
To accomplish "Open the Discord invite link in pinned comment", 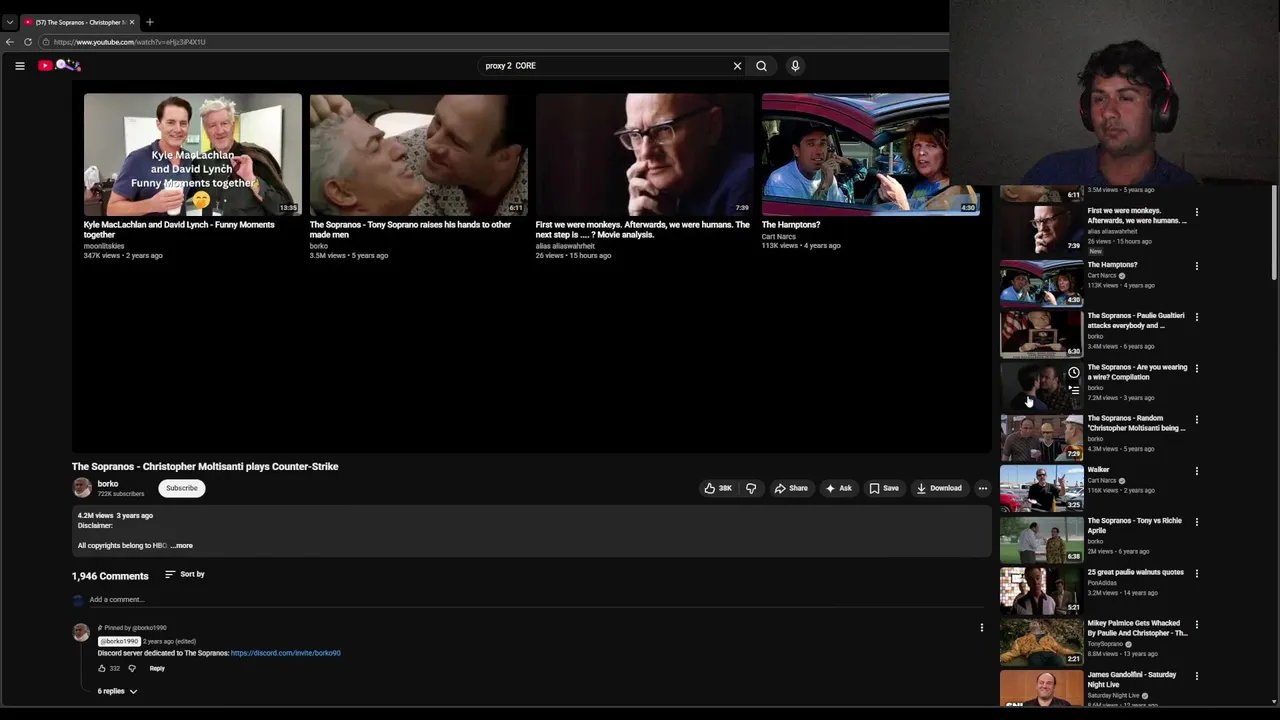I will [285, 653].
